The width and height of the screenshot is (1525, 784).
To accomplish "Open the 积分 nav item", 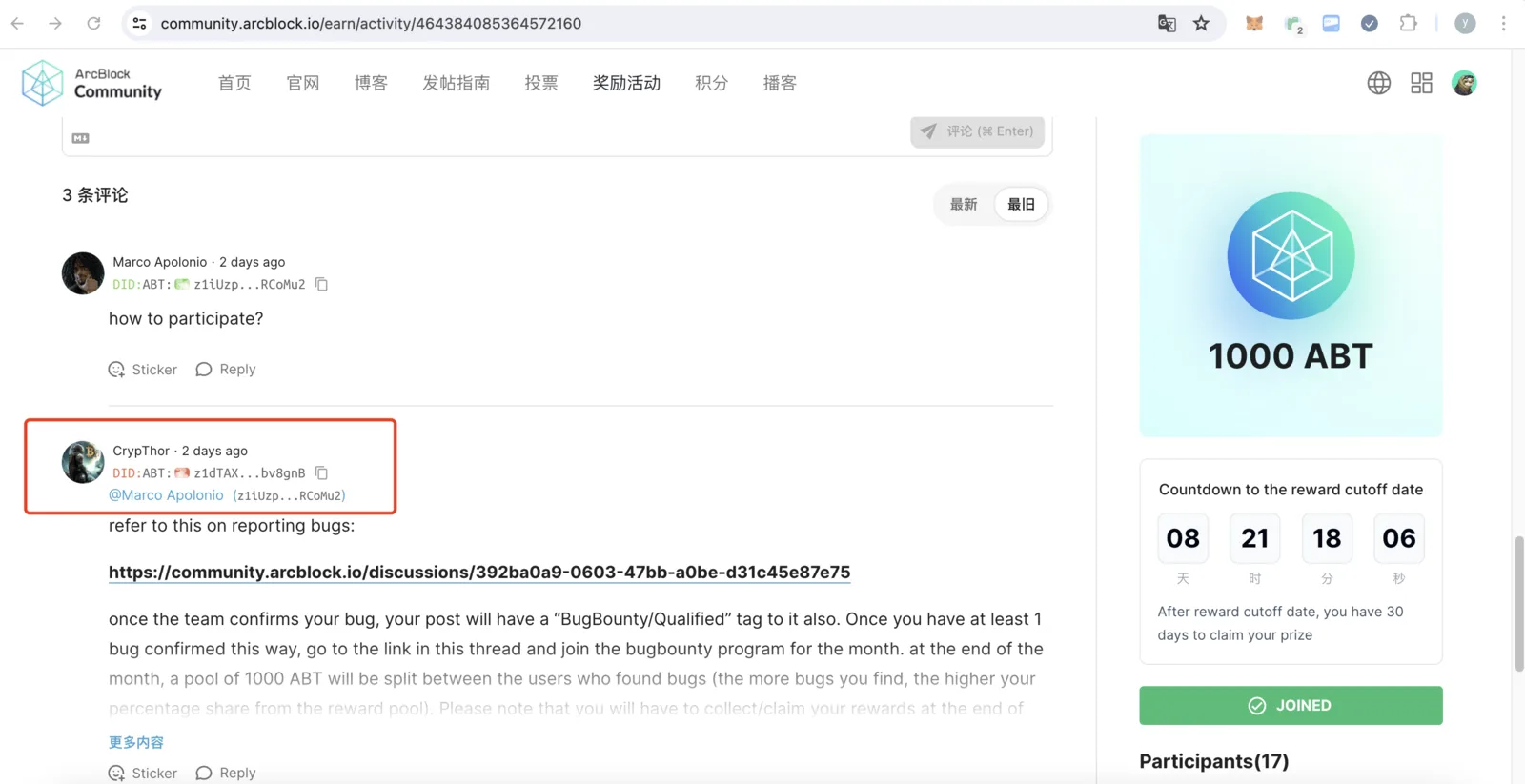I will coord(711,83).
